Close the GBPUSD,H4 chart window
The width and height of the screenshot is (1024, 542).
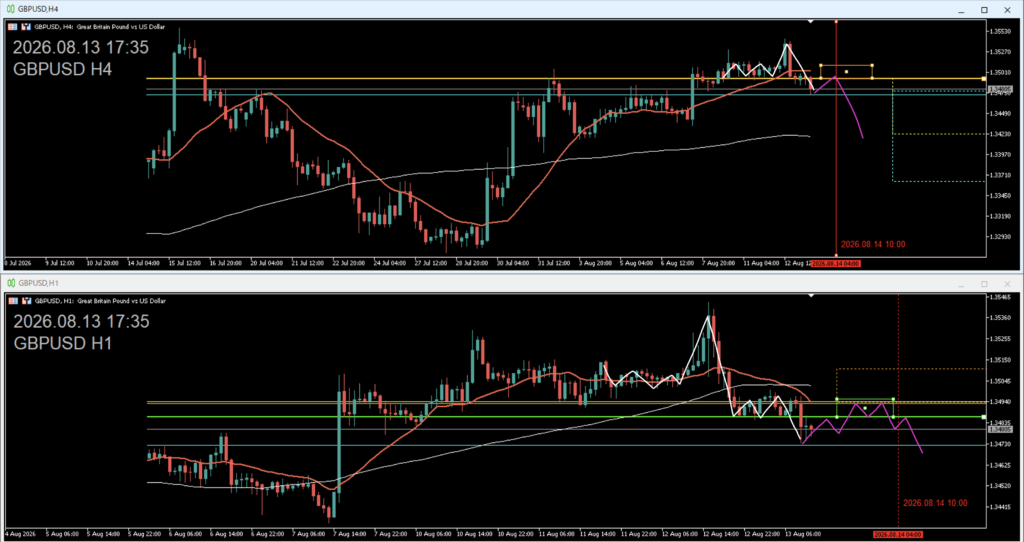(1008, 10)
